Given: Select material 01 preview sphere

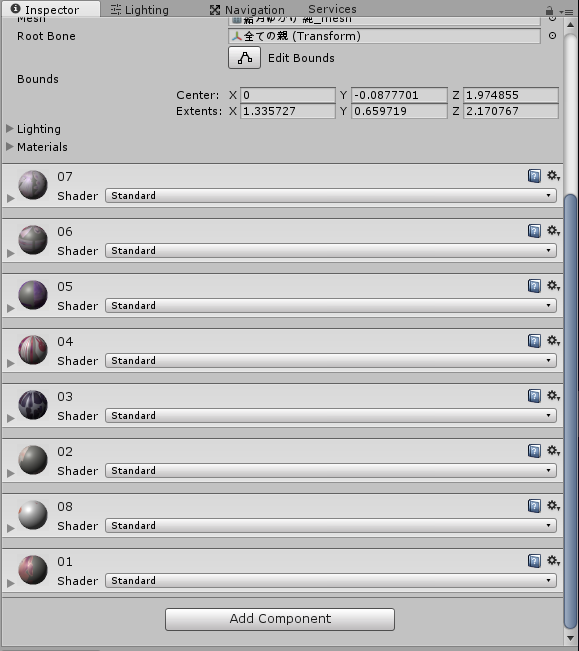Looking at the screenshot, I should pos(33,570).
